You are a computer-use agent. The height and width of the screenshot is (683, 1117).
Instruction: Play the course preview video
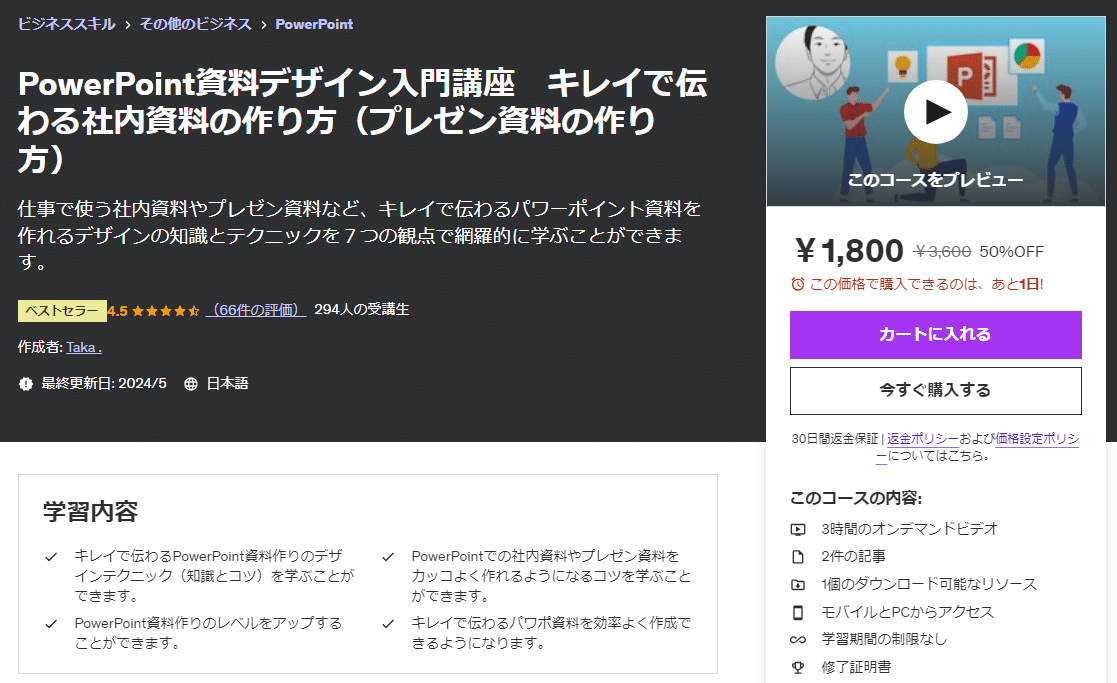(x=935, y=112)
